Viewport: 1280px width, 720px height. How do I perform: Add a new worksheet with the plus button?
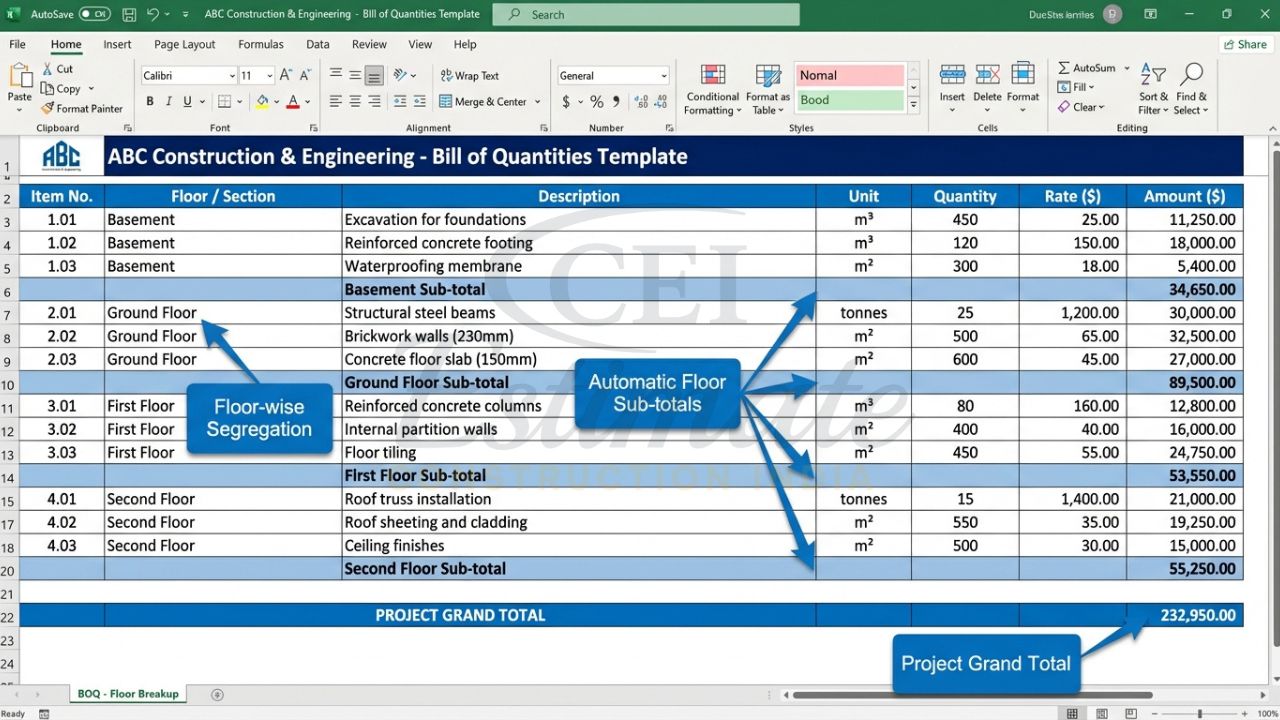pos(218,693)
